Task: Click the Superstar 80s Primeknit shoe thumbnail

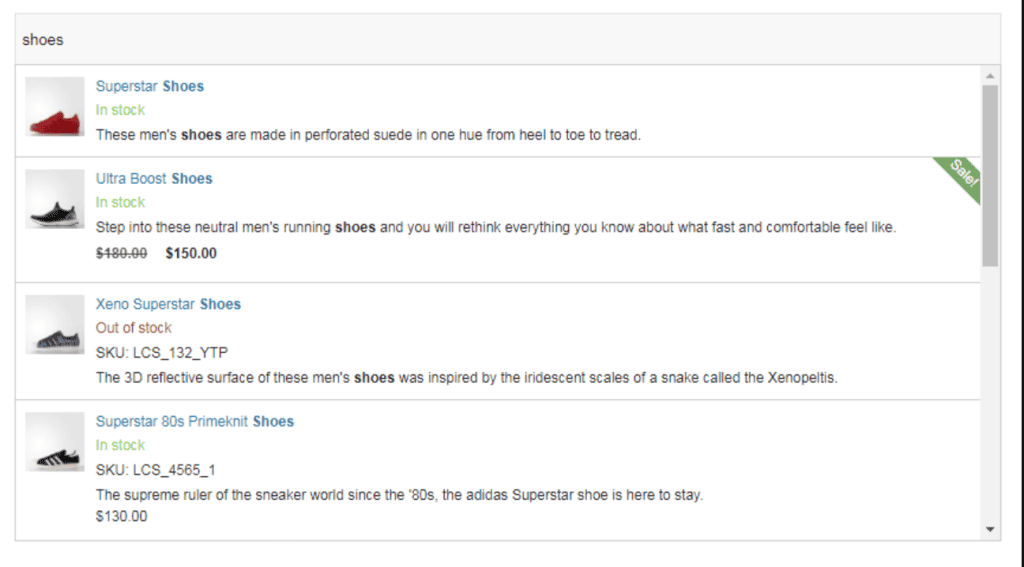Action: pyautogui.click(x=55, y=442)
